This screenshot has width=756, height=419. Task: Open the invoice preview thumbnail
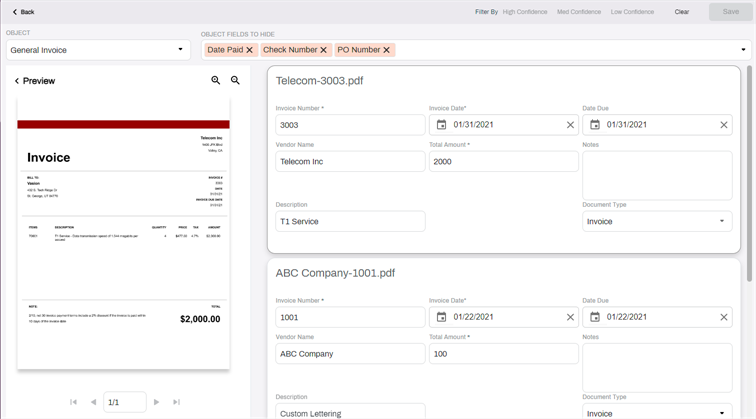point(123,233)
